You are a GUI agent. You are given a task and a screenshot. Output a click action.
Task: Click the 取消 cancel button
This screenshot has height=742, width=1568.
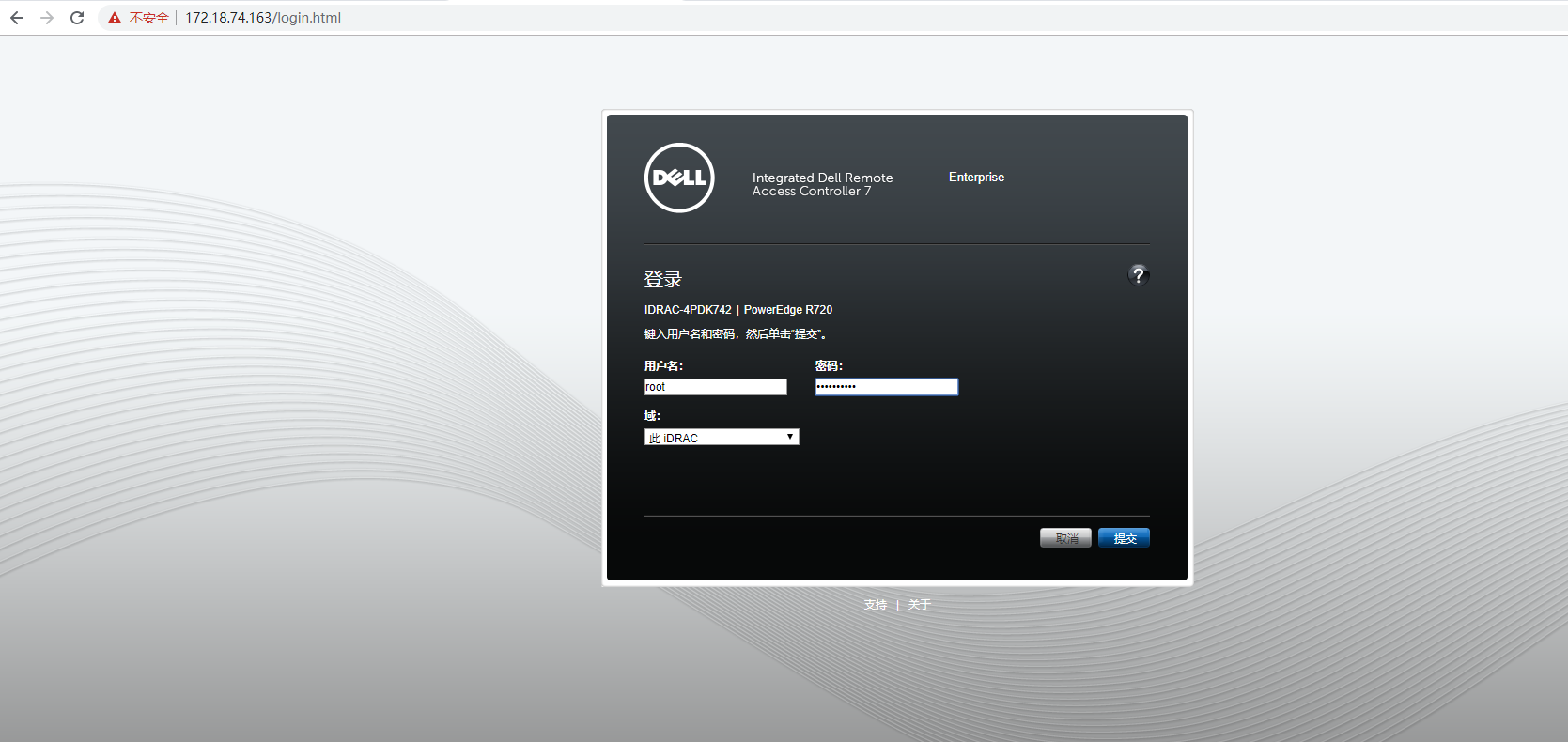1065,538
